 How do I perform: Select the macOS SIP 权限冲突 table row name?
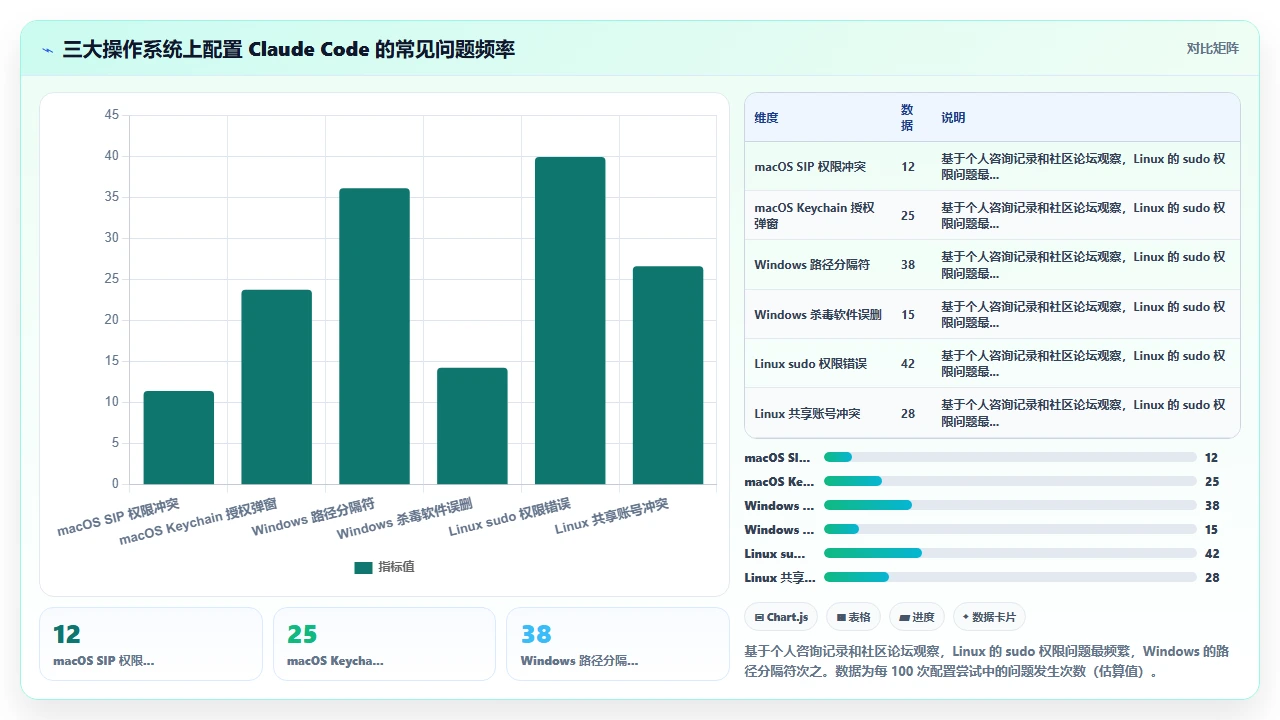[810, 167]
